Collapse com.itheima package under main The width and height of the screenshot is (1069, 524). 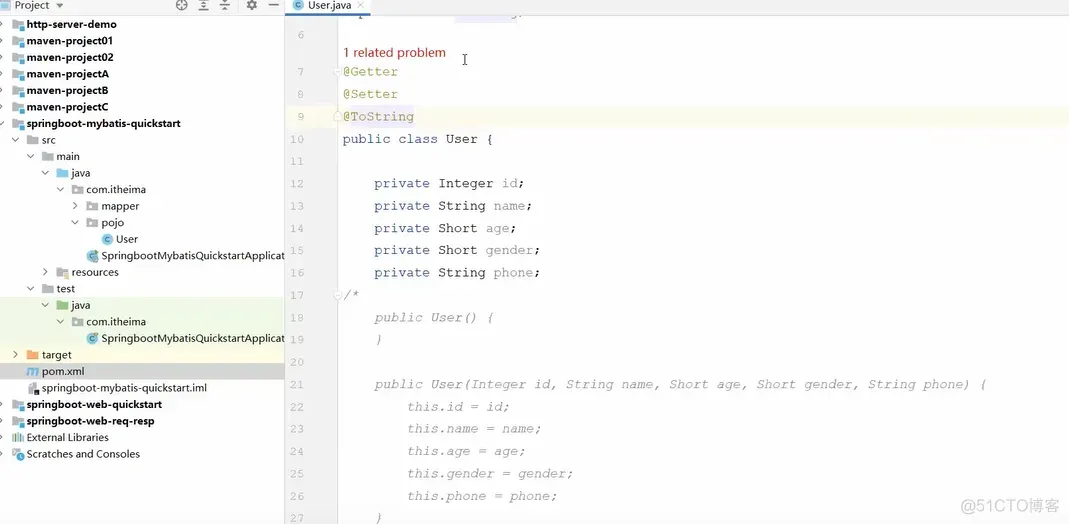click(61, 189)
